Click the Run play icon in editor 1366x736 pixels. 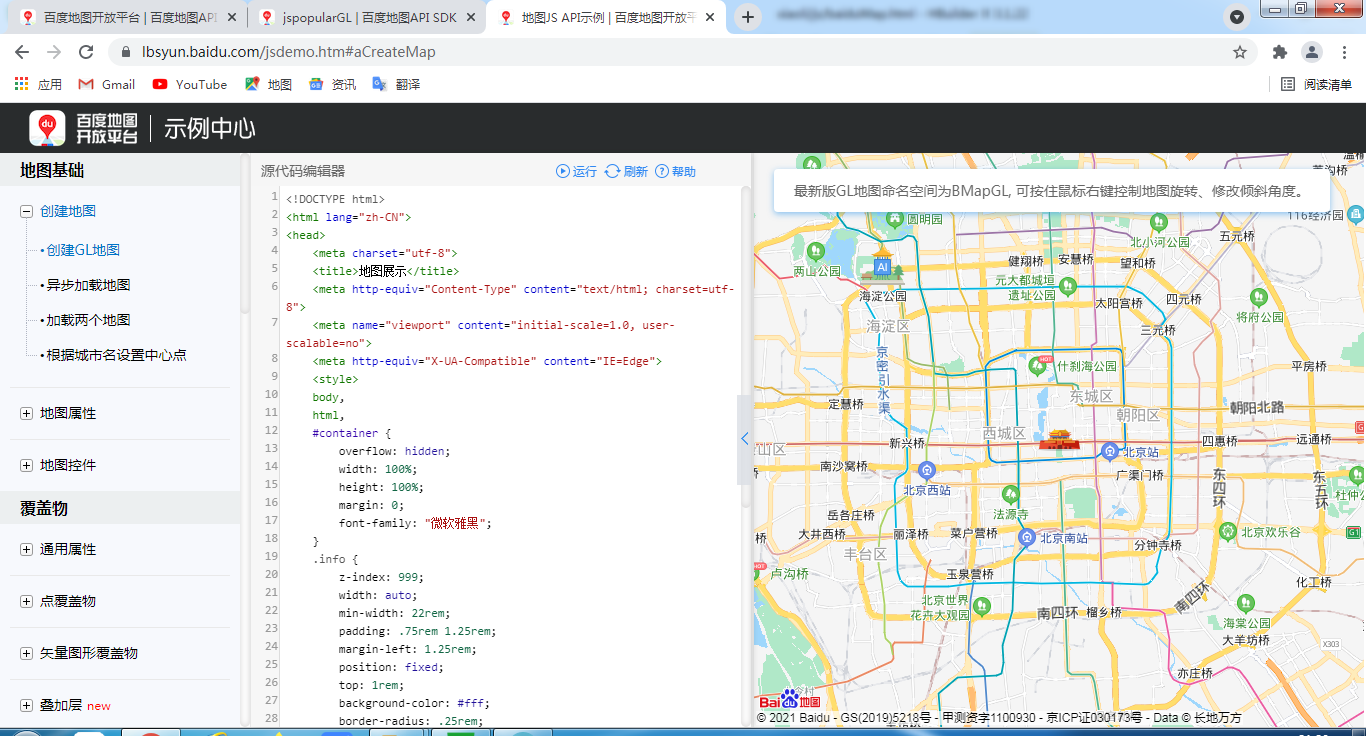pos(563,172)
